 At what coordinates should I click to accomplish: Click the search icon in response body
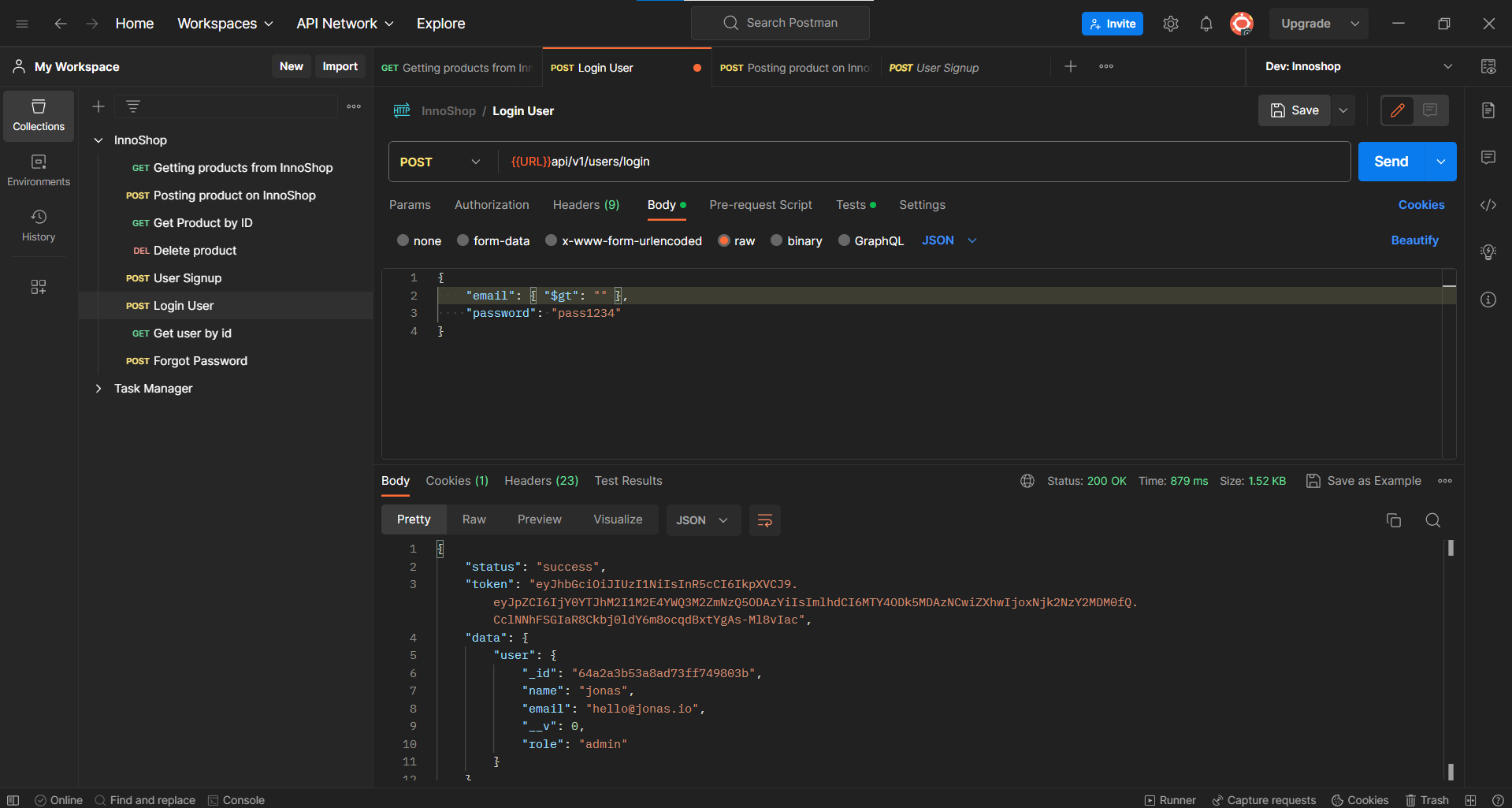(x=1432, y=520)
